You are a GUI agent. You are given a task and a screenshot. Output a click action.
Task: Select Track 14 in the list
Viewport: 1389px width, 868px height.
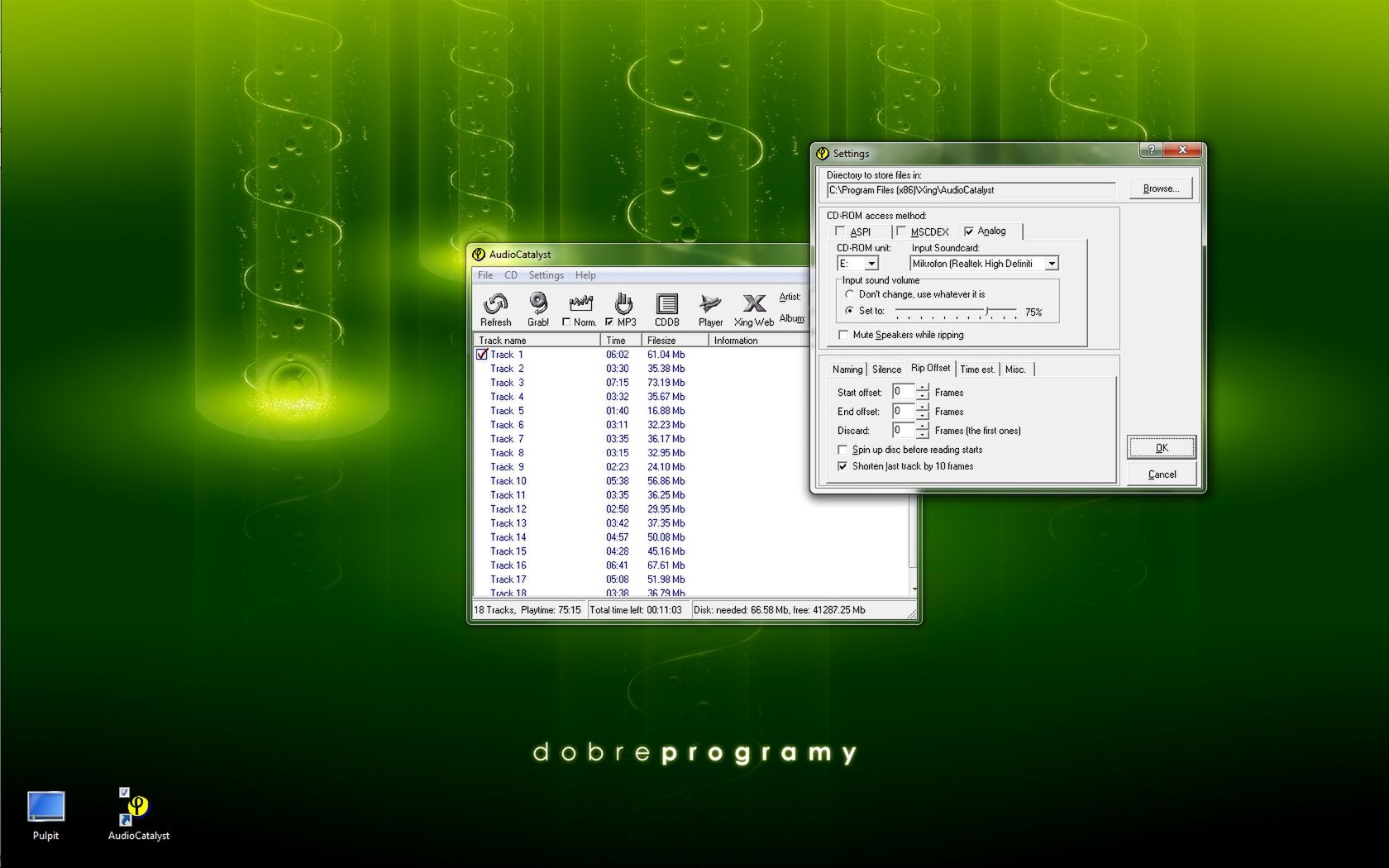(x=508, y=537)
